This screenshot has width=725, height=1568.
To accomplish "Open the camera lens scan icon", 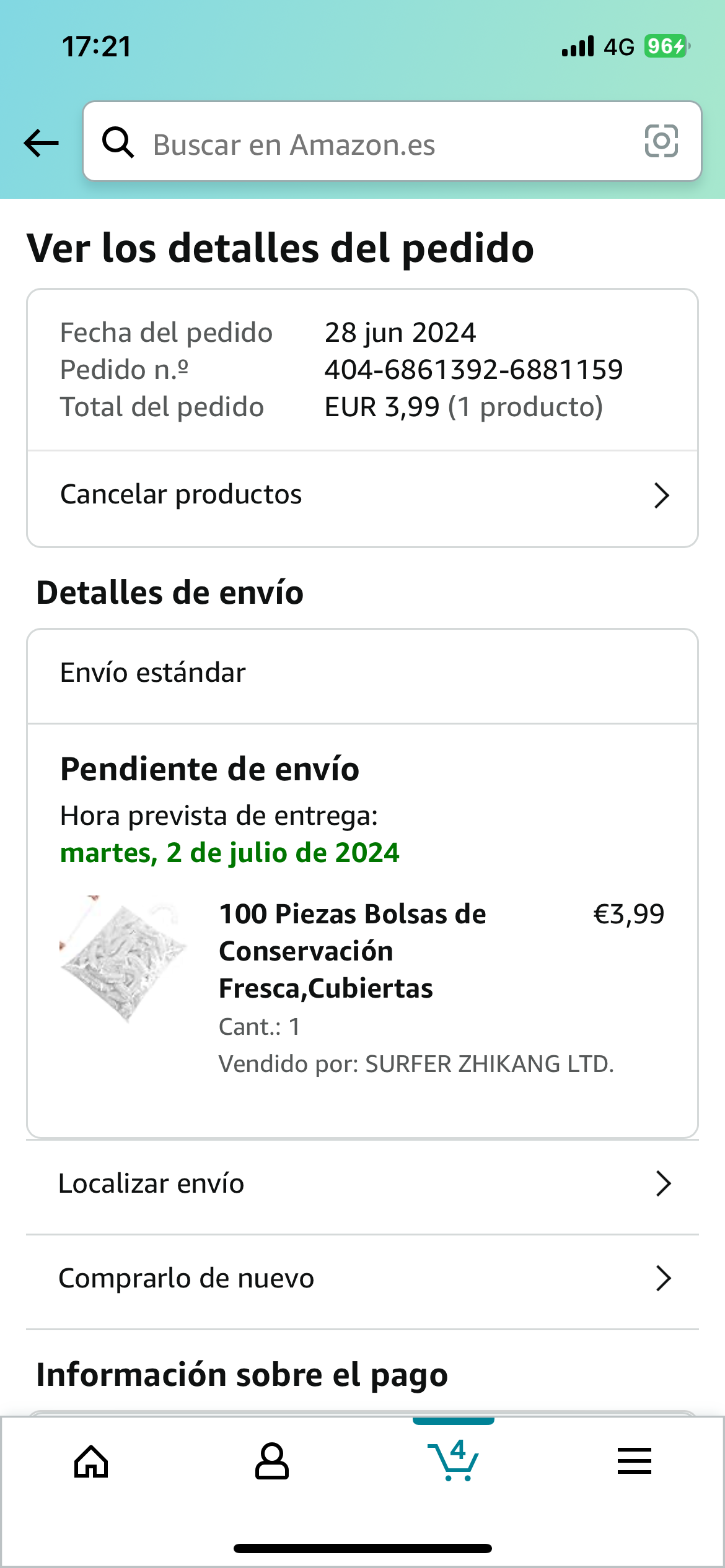I will click(661, 141).
